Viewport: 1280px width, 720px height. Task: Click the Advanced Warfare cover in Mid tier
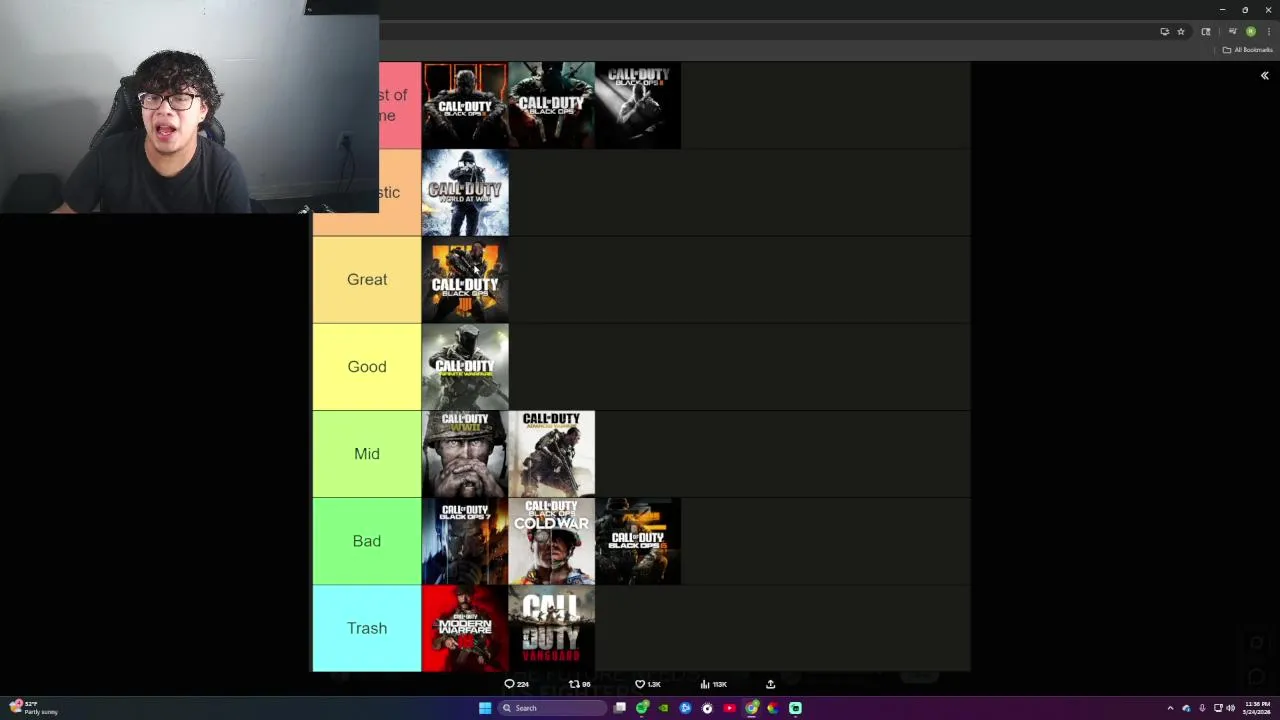click(x=552, y=454)
